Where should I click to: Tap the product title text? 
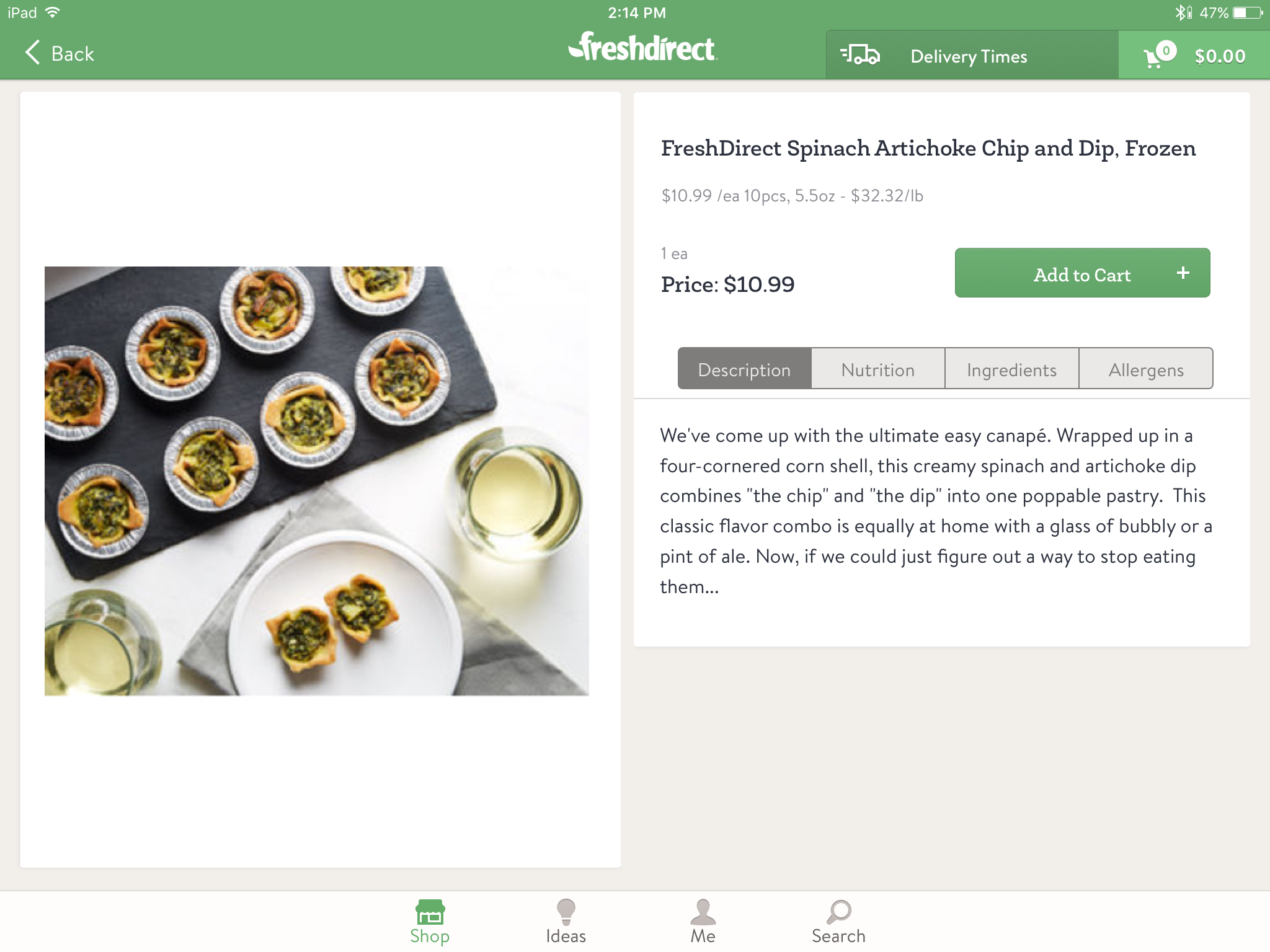[x=928, y=149]
